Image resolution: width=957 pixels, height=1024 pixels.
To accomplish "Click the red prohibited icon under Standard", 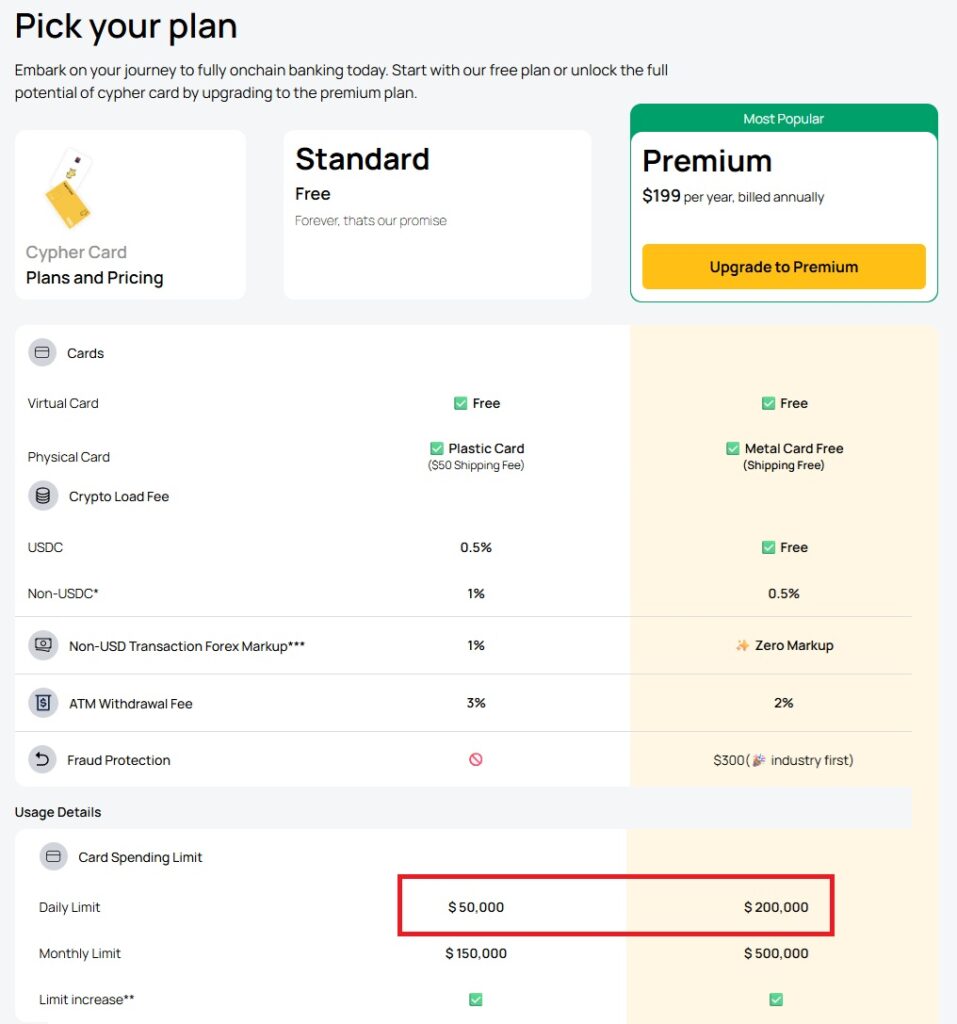I will pyautogui.click(x=476, y=760).
